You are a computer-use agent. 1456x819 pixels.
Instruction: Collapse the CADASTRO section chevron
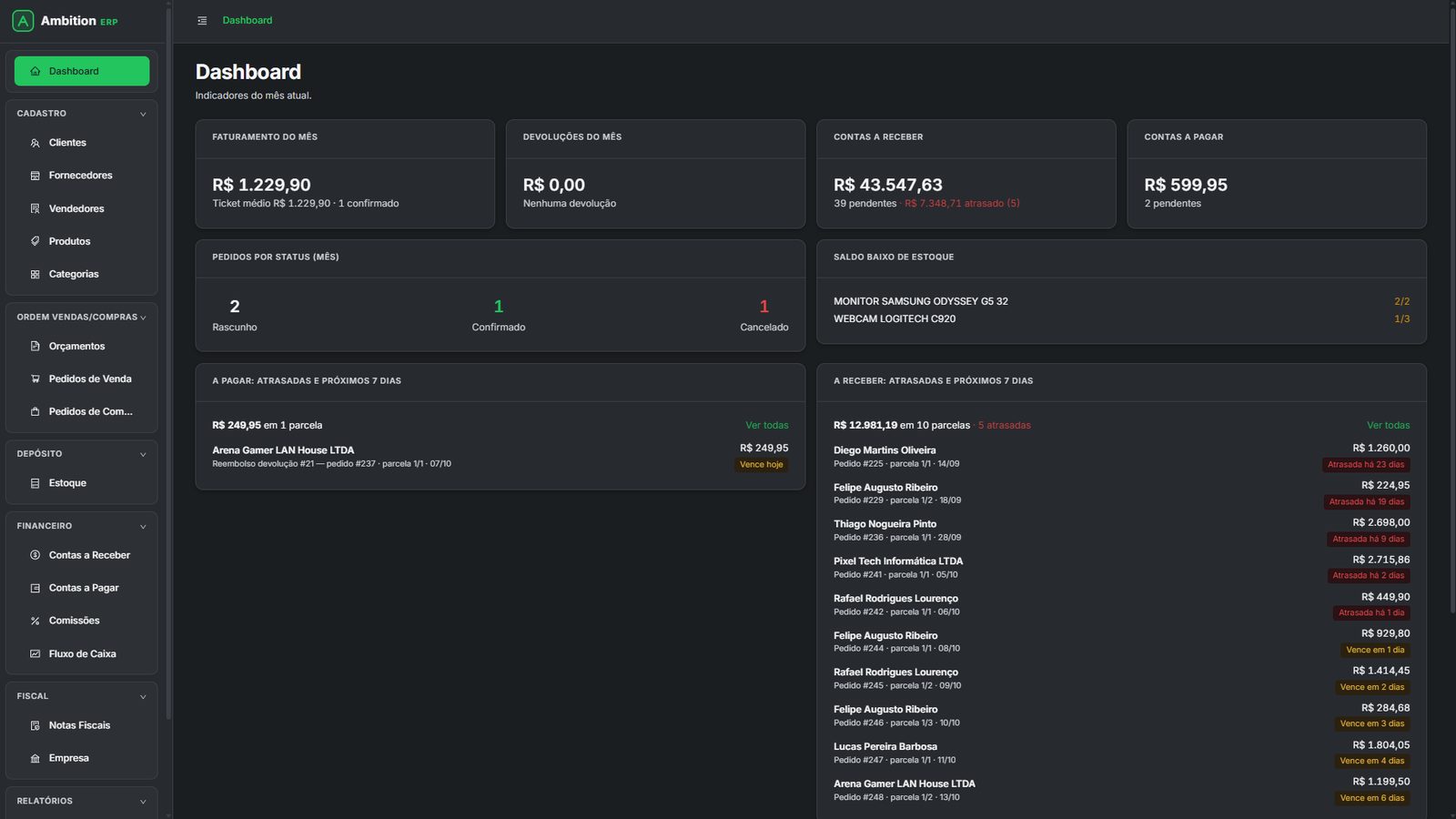coord(143,114)
